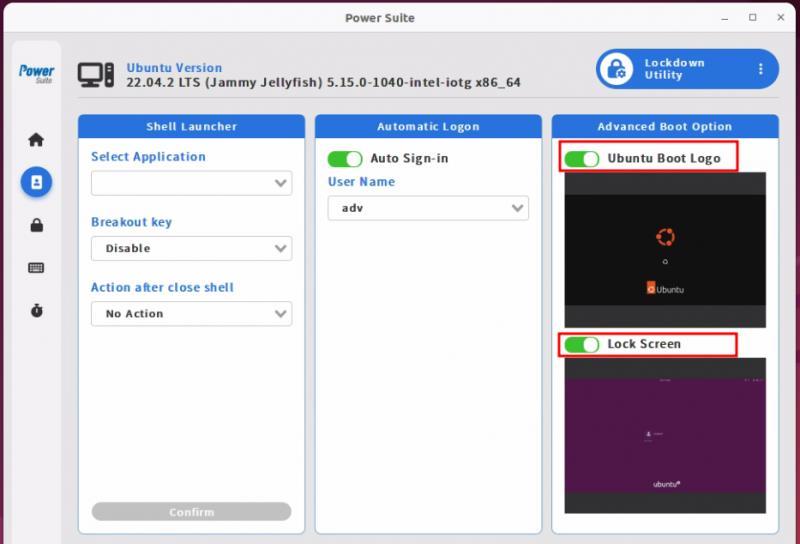The width and height of the screenshot is (800, 544).
Task: Select the user account sidebar icon
Action: [x=36, y=182]
